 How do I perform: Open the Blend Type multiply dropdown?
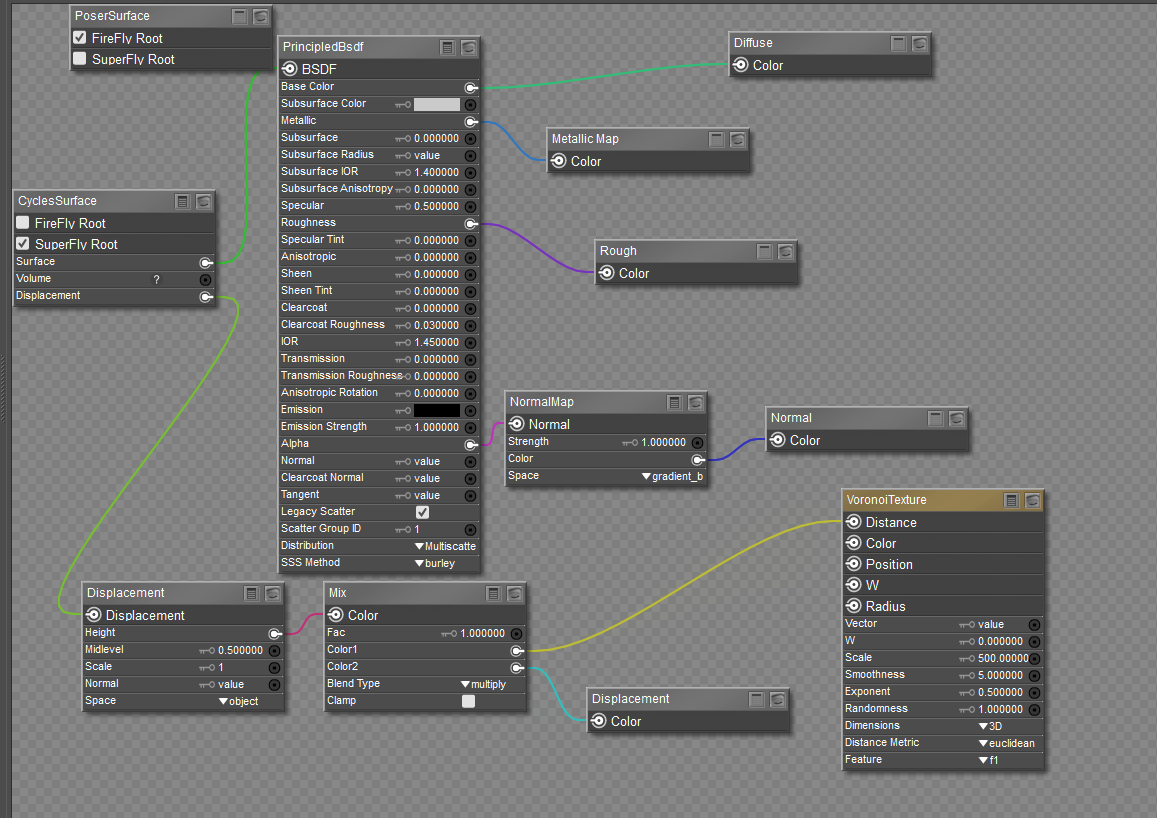[x=483, y=684]
